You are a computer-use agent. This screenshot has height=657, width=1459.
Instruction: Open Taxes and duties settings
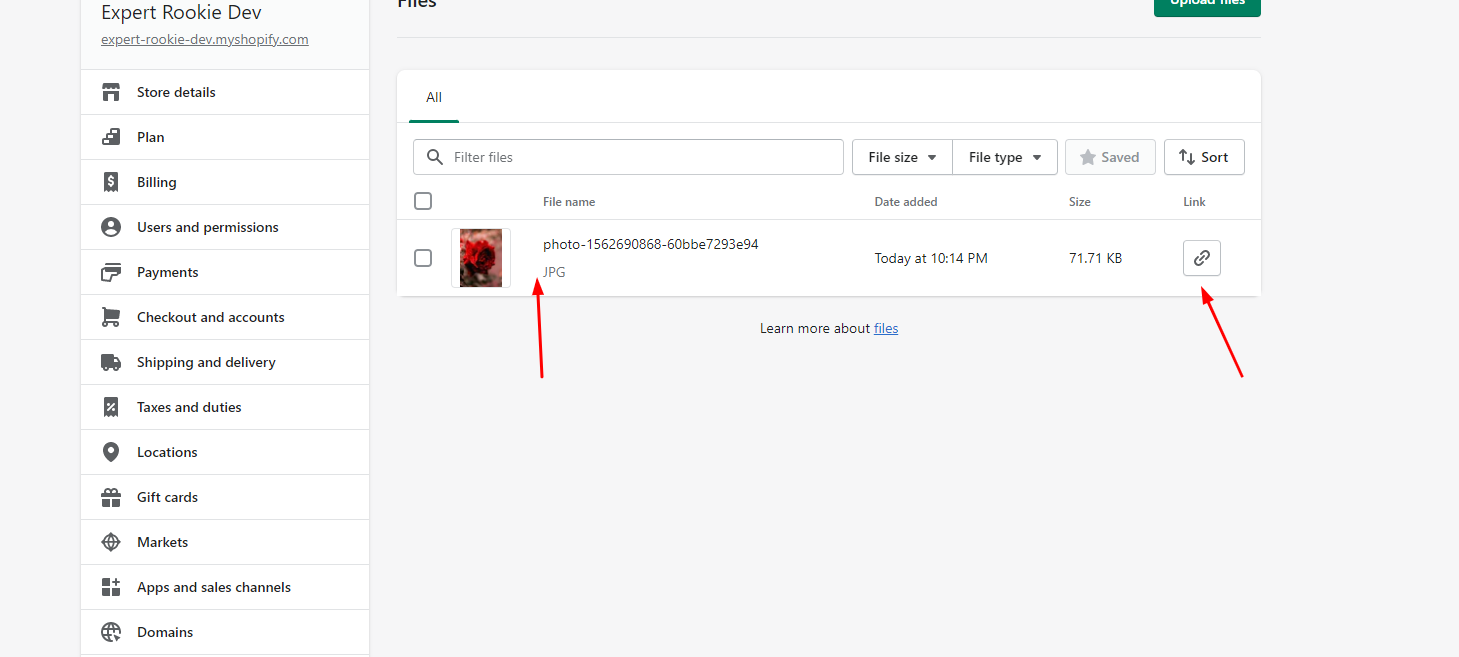click(225, 407)
